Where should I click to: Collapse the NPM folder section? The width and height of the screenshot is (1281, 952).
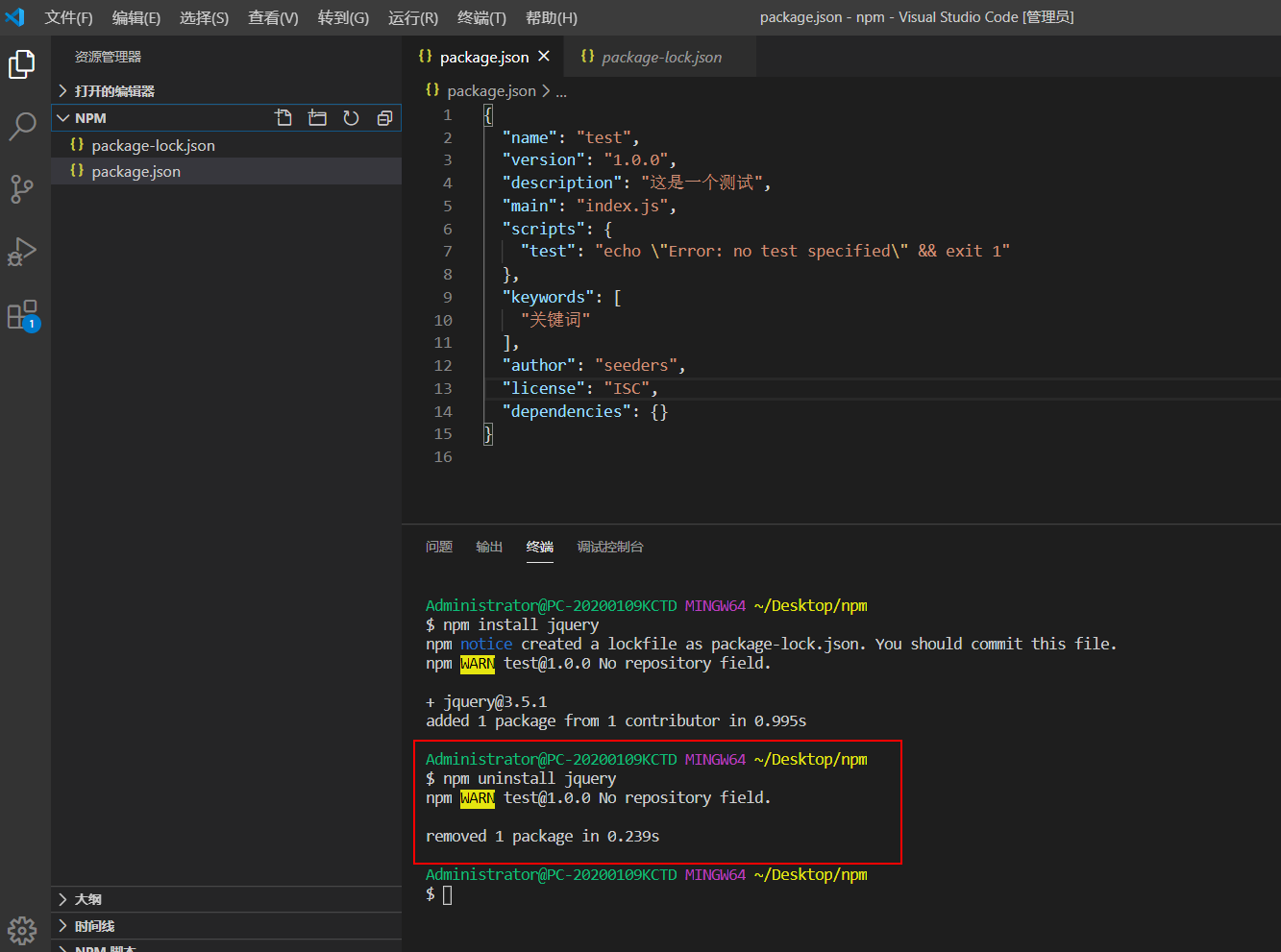point(226,118)
